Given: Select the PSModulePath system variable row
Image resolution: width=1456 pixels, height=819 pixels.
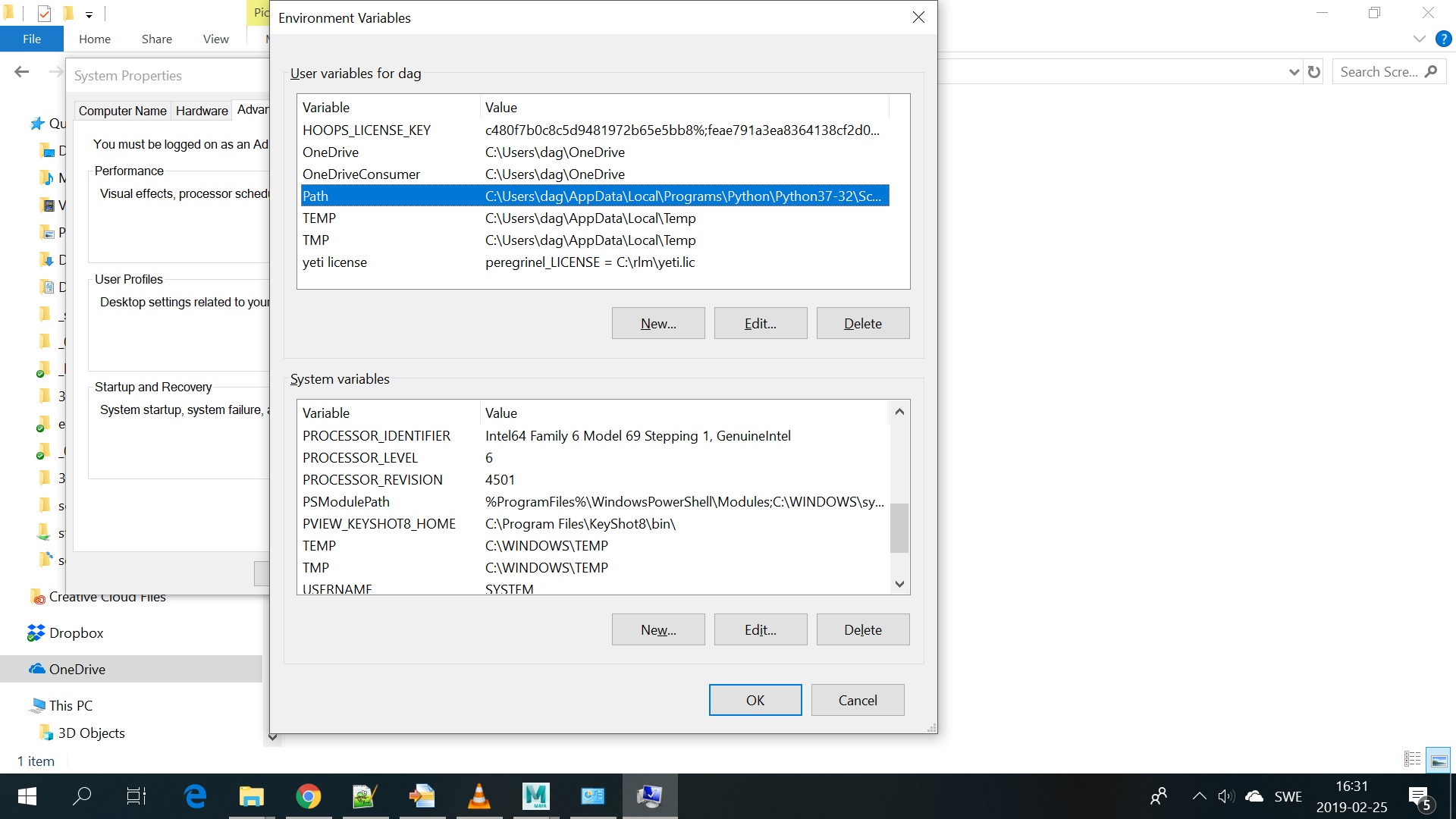Looking at the screenshot, I should coord(591,502).
